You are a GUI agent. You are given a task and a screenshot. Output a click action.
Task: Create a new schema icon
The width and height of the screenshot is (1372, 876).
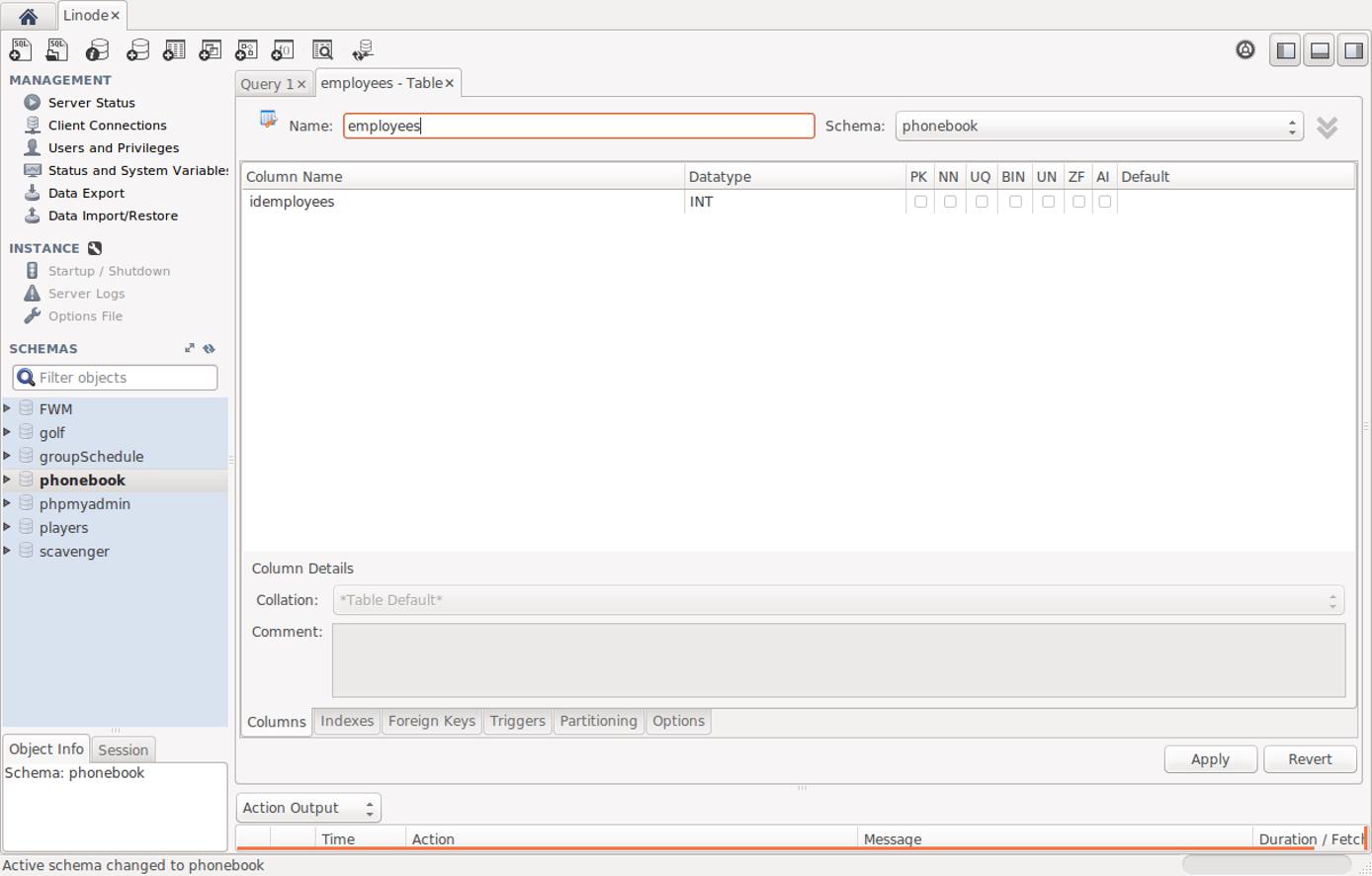click(137, 49)
